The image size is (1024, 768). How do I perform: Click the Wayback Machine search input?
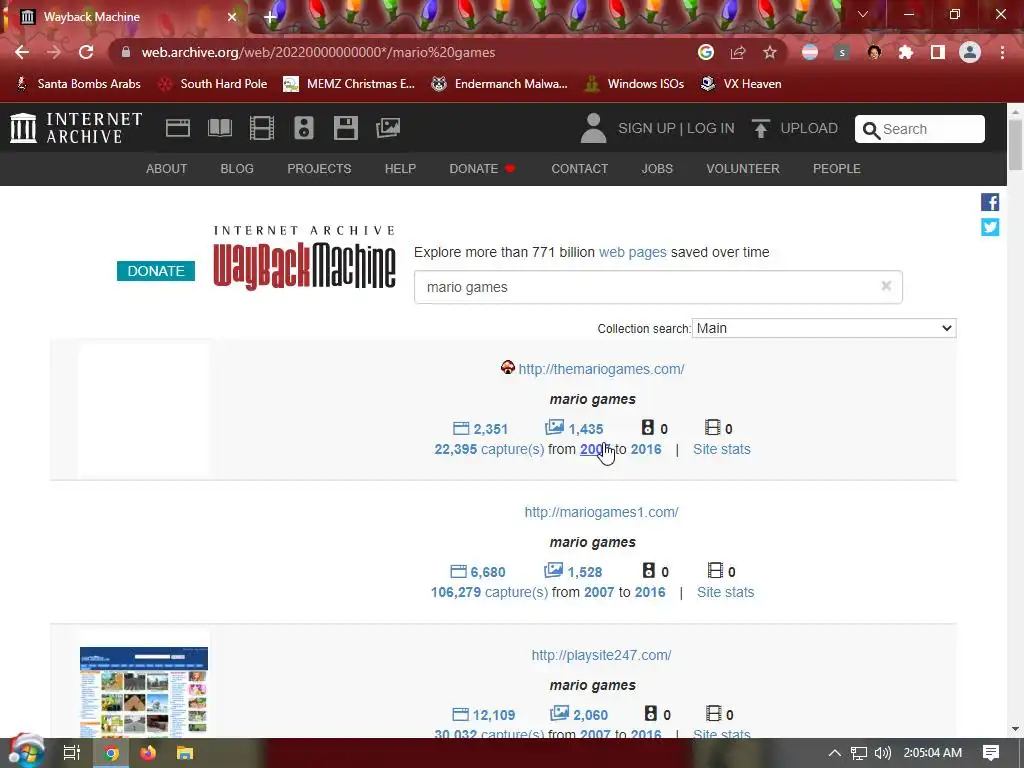(658, 287)
